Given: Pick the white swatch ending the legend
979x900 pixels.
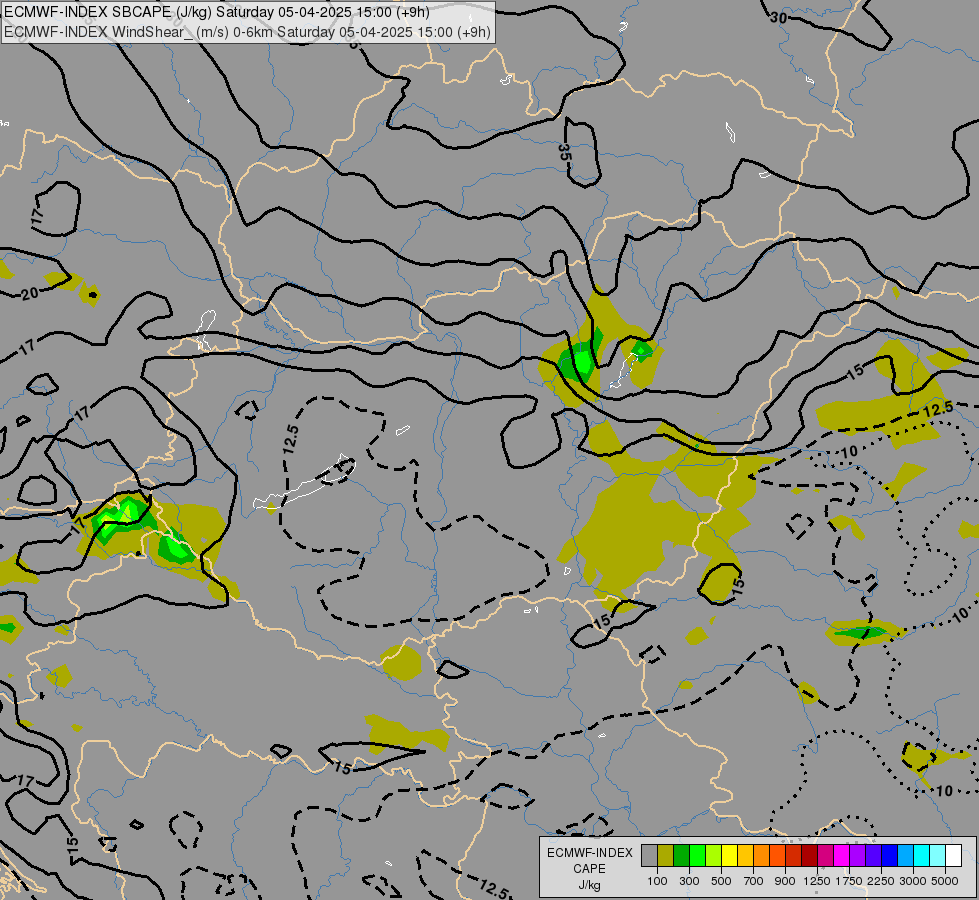Looking at the screenshot, I should click(x=953, y=856).
